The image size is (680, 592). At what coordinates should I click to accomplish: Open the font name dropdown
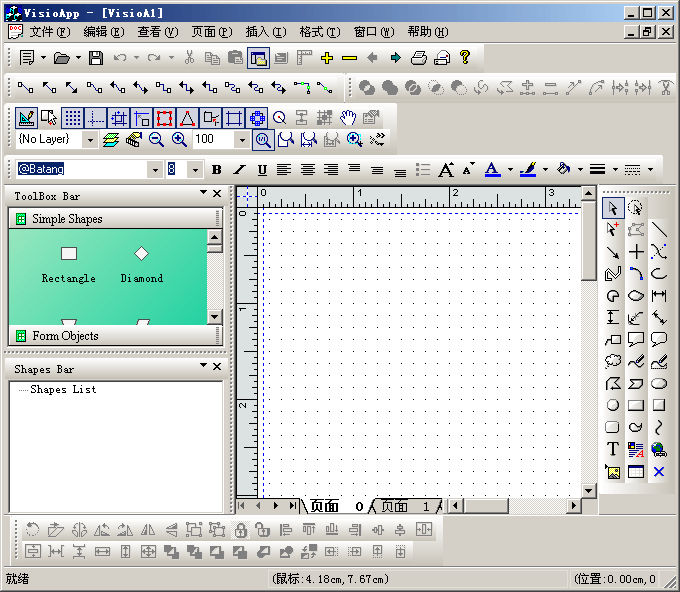(x=155, y=170)
